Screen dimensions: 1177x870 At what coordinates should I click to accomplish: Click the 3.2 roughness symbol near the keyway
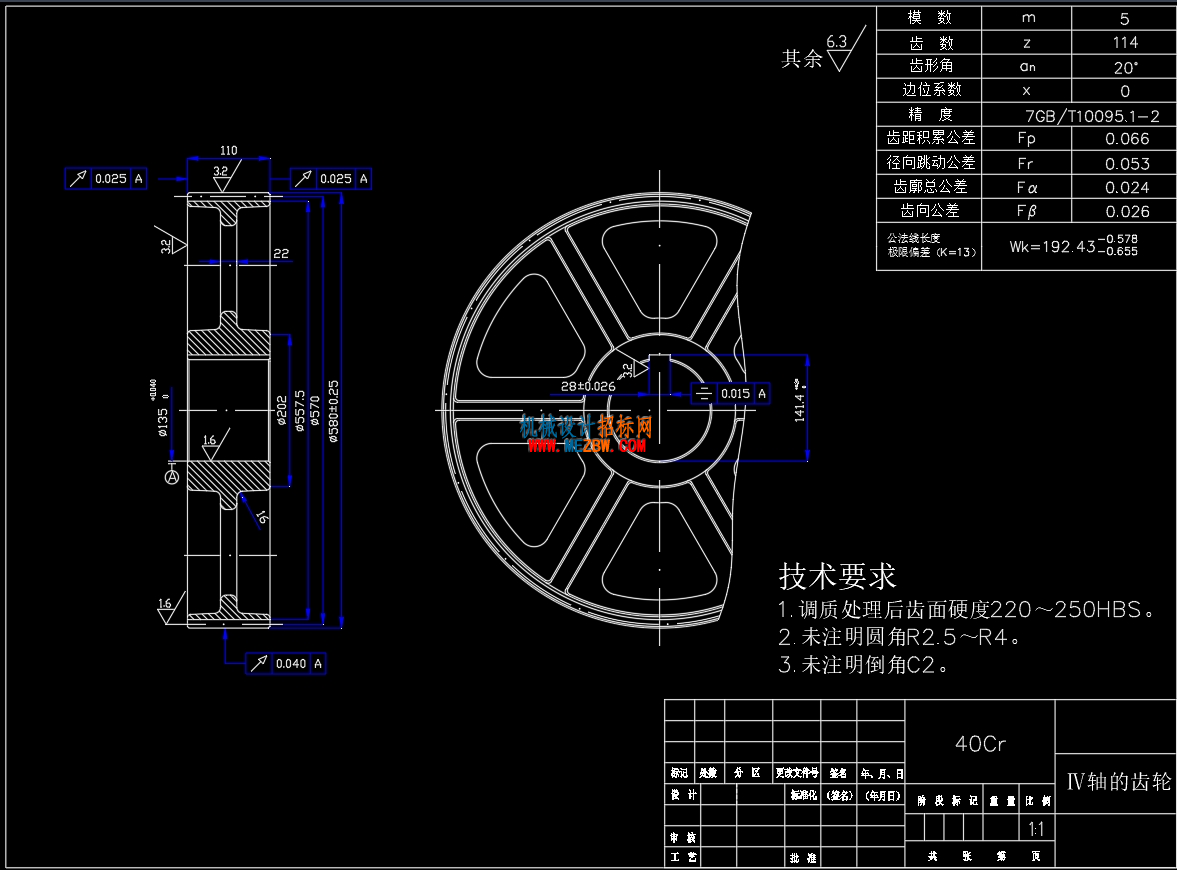pos(632,369)
